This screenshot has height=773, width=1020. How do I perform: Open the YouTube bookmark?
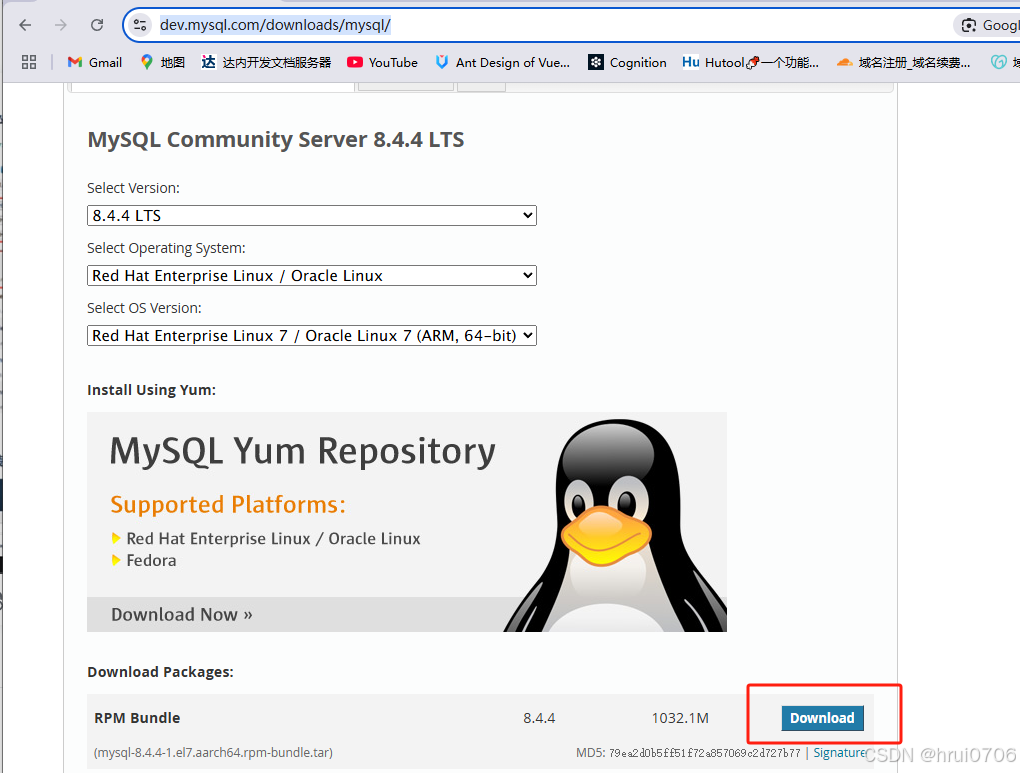pyautogui.click(x=382, y=62)
